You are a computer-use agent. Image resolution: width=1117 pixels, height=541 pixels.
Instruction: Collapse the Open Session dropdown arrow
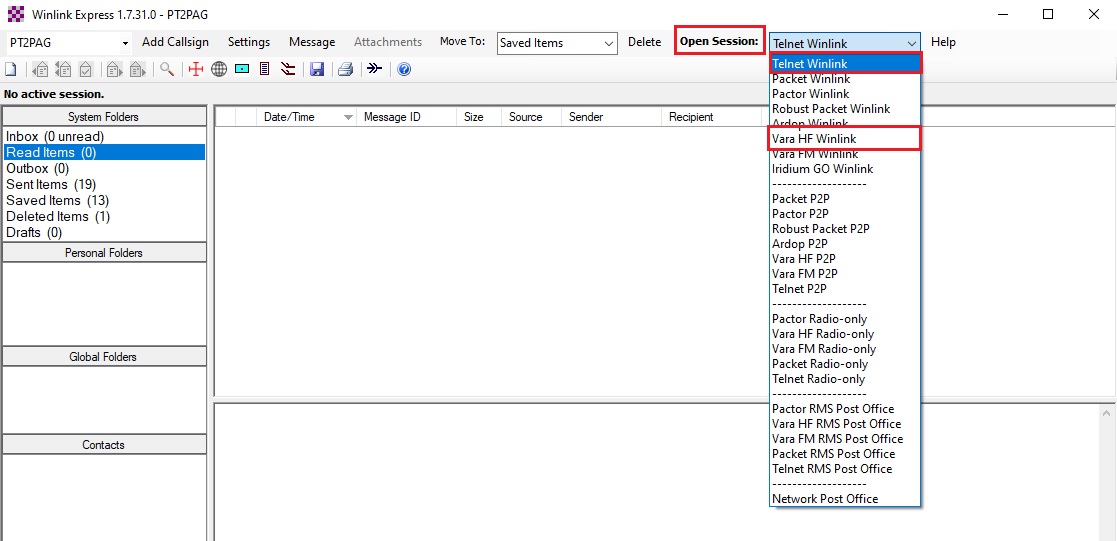pos(911,43)
